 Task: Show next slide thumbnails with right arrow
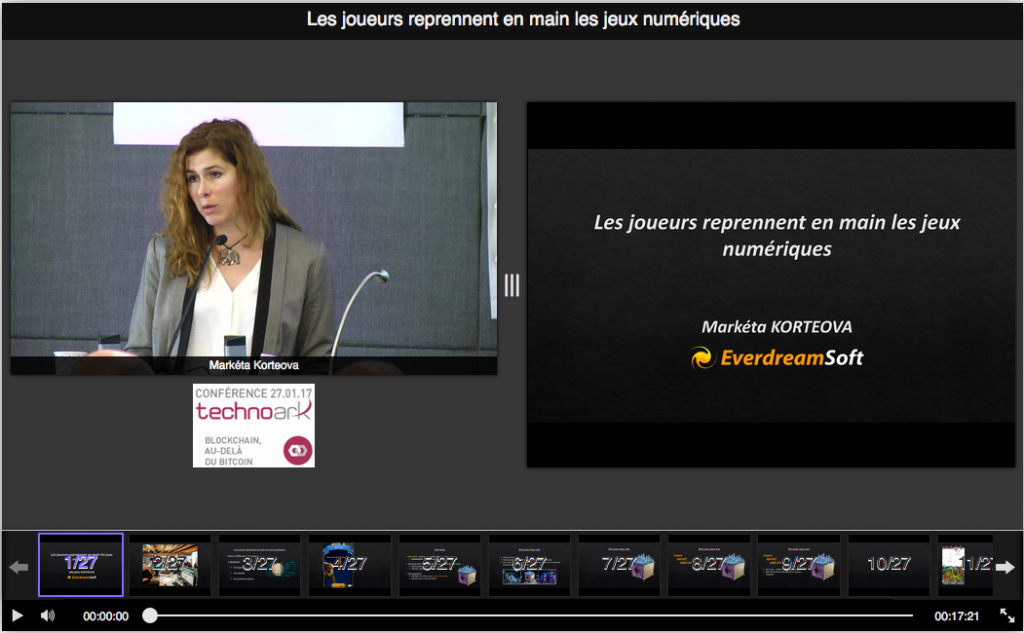[1004, 567]
